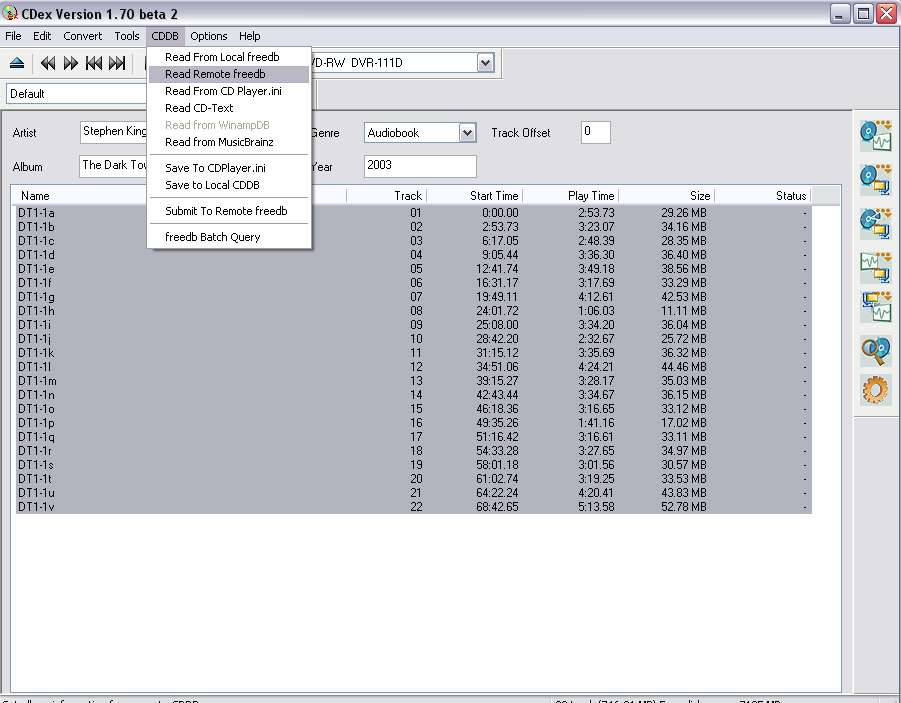The image size is (901, 703).
Task: Click the compressed audio to WAV icon
Action: pos(875,307)
